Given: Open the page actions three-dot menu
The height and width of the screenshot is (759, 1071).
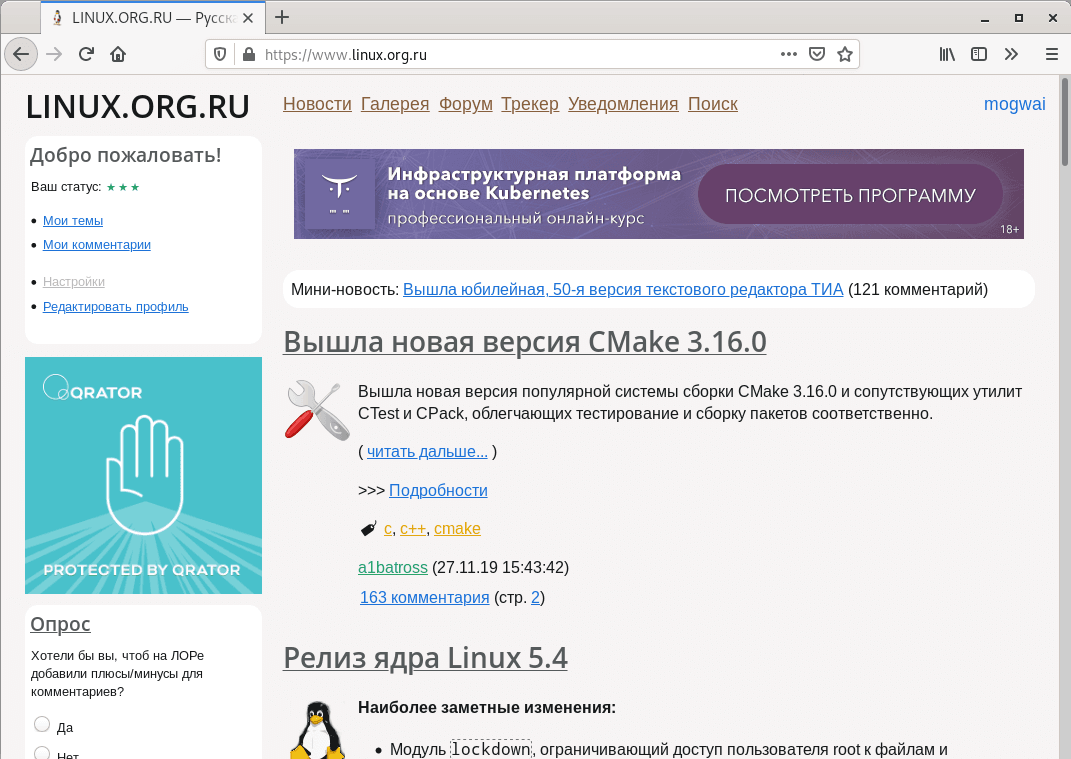Looking at the screenshot, I should point(788,54).
